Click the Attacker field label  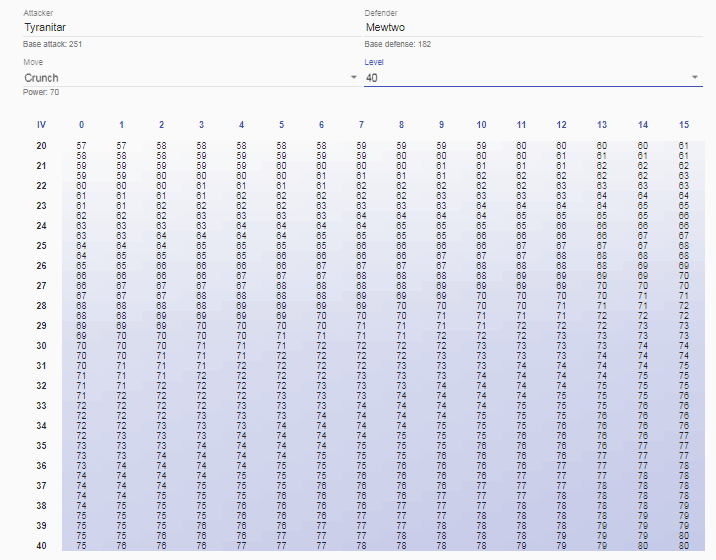(38, 13)
